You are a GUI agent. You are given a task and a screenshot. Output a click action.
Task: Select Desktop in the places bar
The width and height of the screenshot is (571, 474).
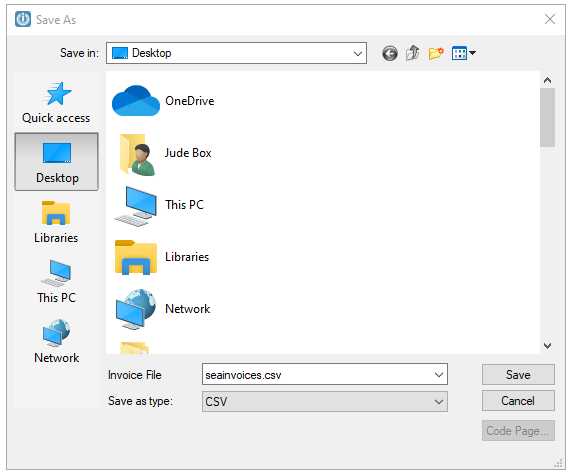(56, 161)
